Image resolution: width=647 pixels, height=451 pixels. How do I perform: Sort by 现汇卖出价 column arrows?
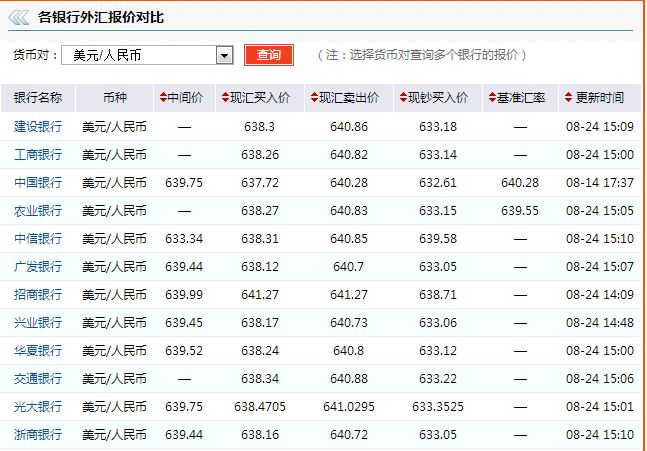[314, 98]
